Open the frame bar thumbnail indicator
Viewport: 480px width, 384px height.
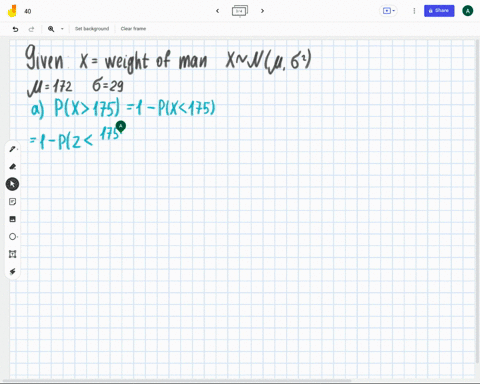click(240, 11)
